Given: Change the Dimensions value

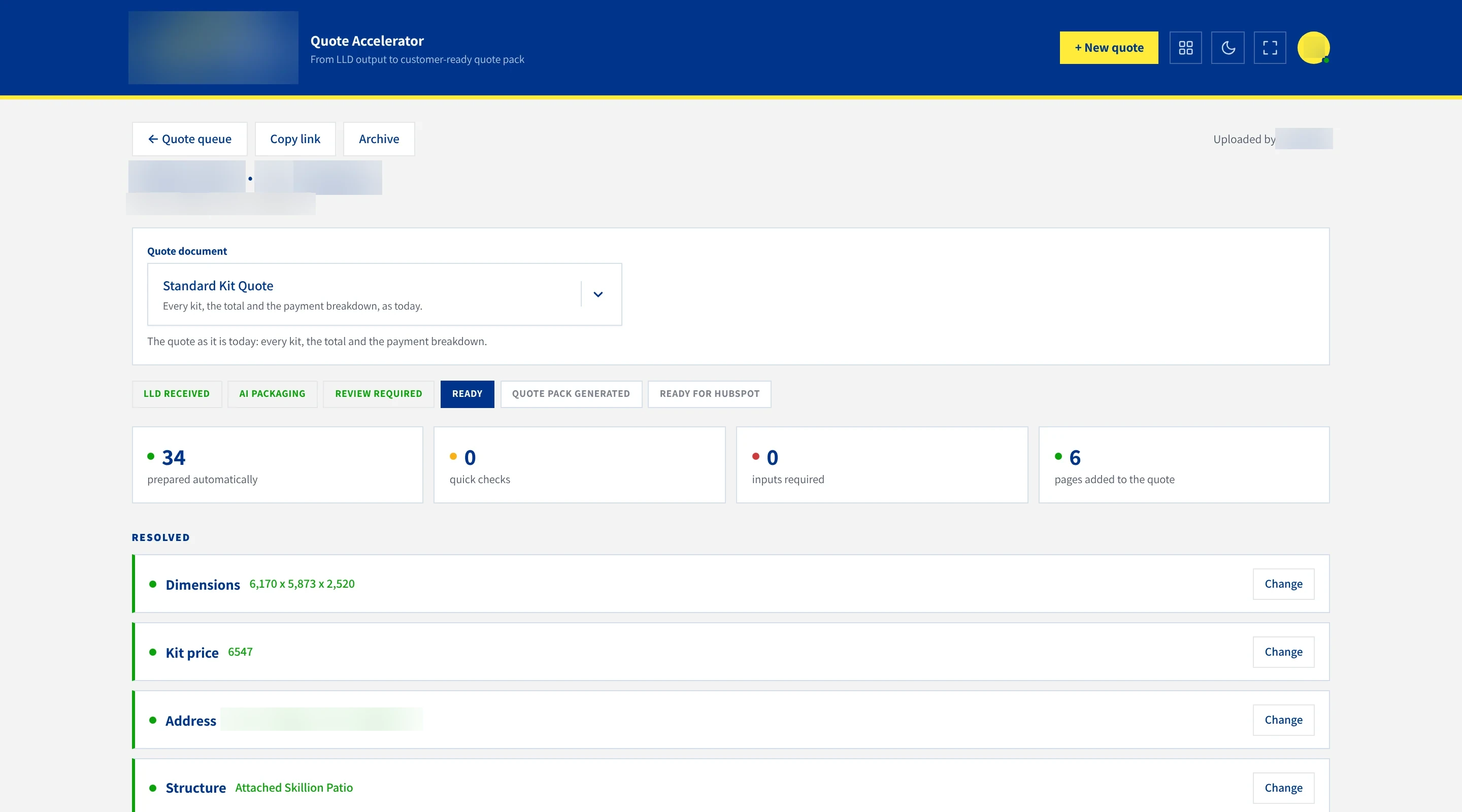Looking at the screenshot, I should pyautogui.click(x=1283, y=584).
